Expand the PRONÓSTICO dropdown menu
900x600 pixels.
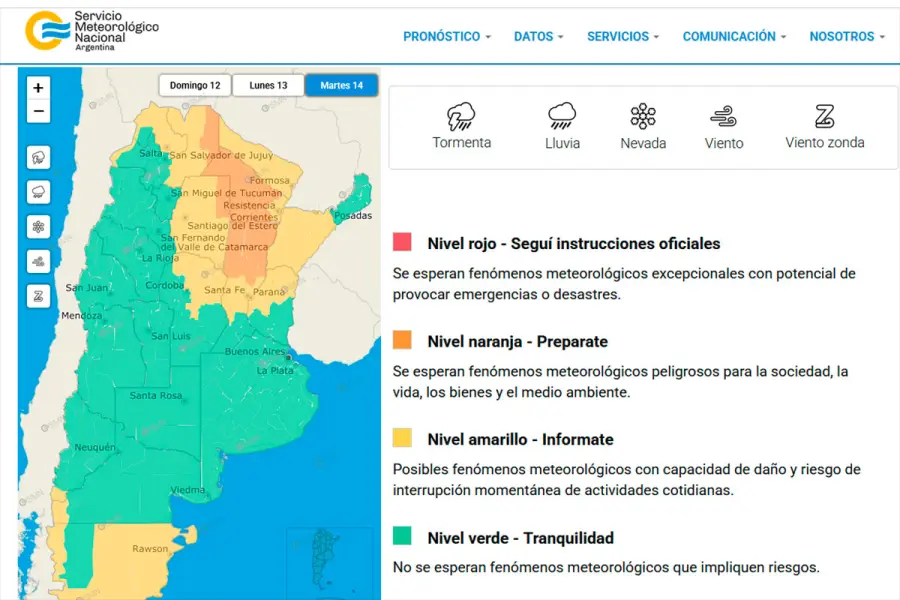(446, 36)
